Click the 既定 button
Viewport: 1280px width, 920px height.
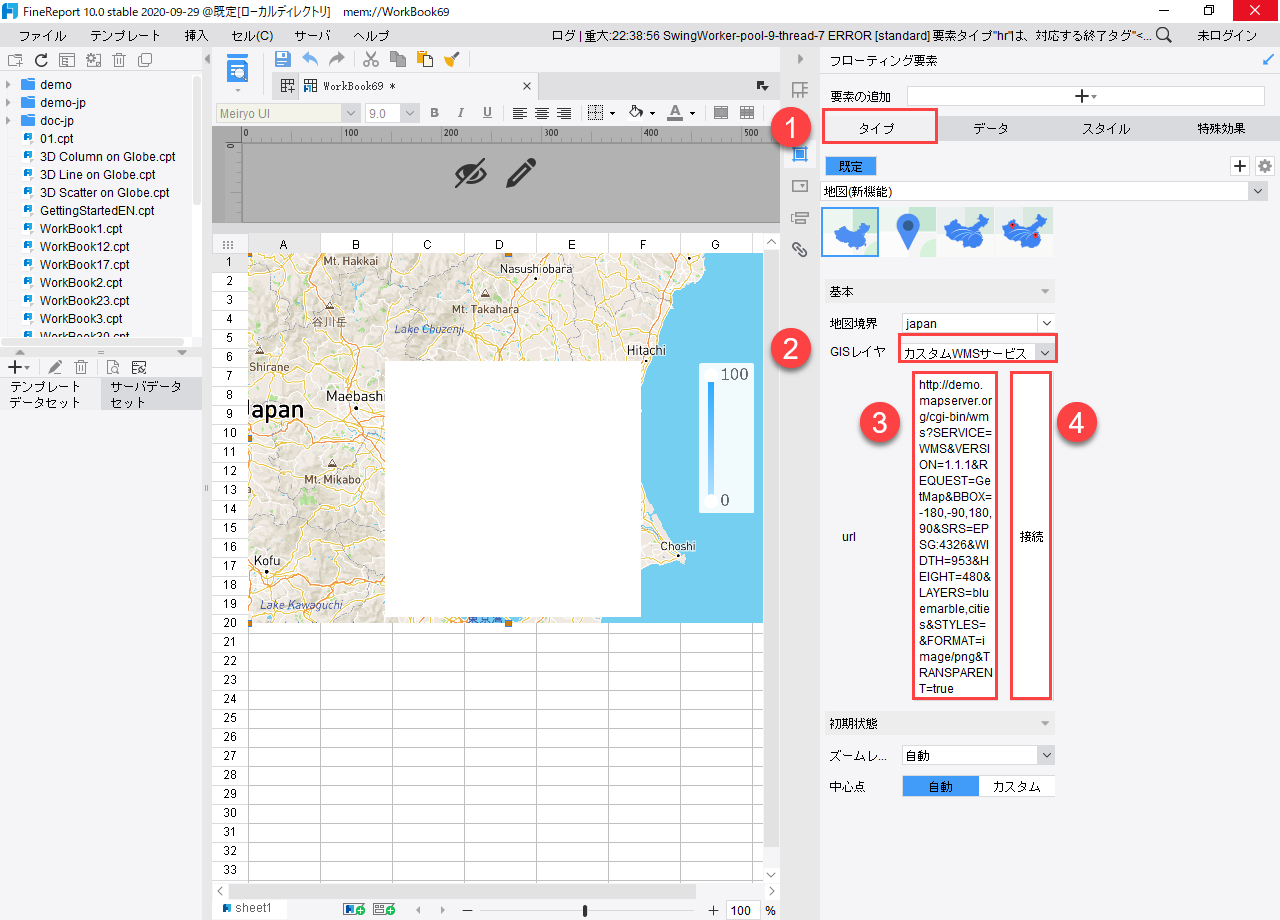[850, 166]
